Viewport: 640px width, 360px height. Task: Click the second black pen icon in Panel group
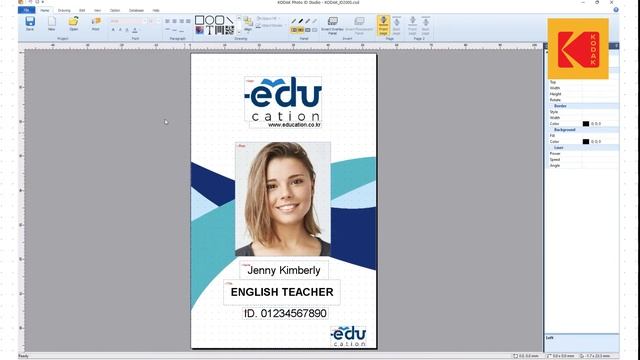[300, 21]
